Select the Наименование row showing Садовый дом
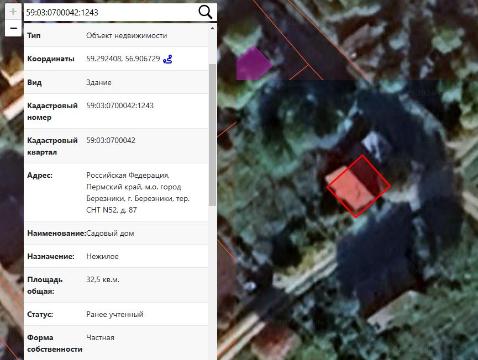The width and height of the screenshot is (478, 360). (x=116, y=233)
